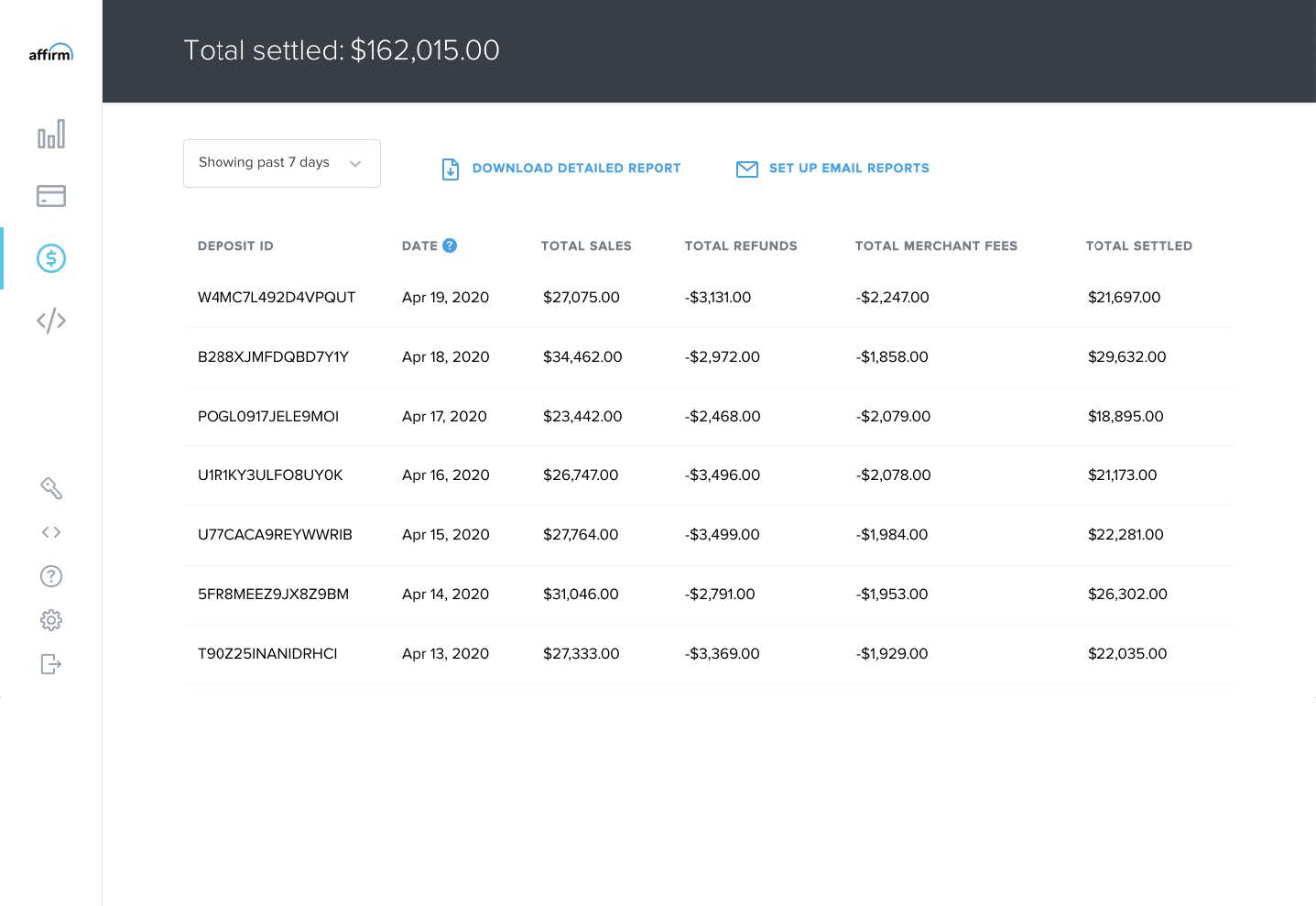
Task: Select deposit ID W4MC7L492D4VPQUT
Action: tap(277, 298)
